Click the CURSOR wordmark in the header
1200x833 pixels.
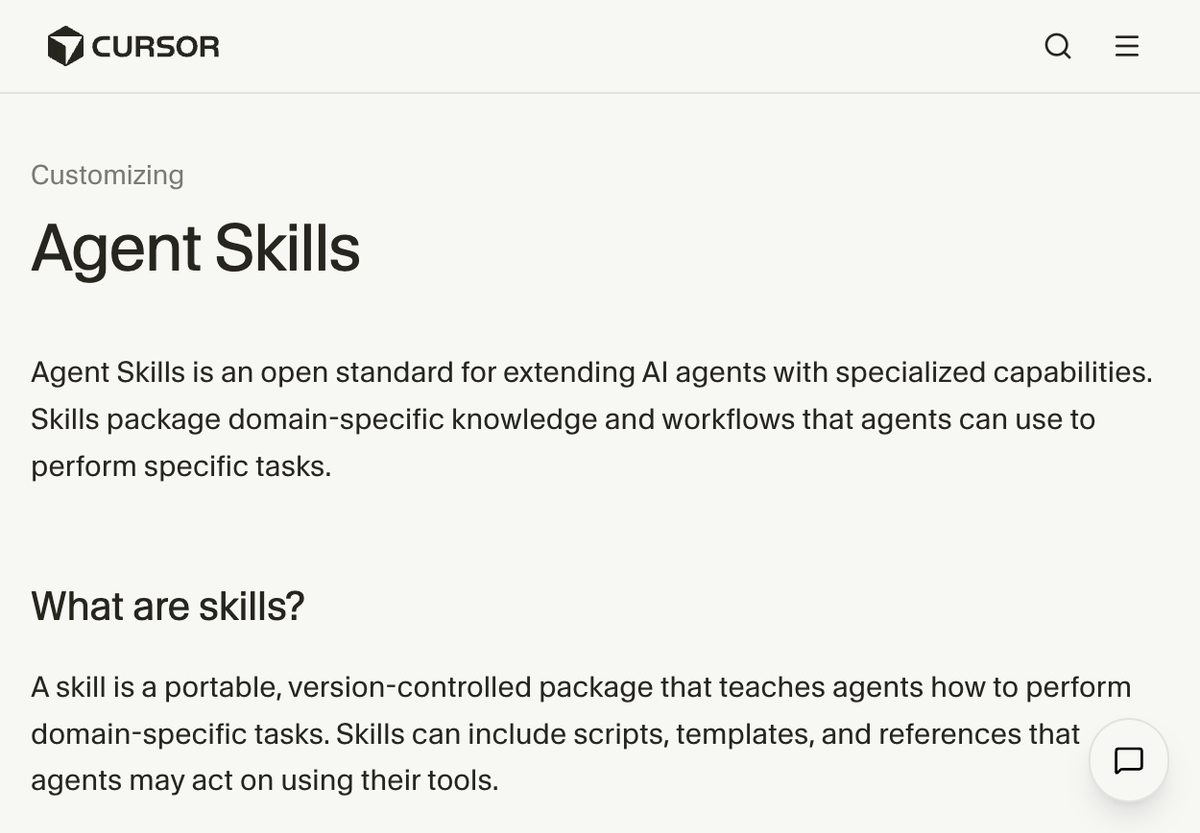click(155, 45)
